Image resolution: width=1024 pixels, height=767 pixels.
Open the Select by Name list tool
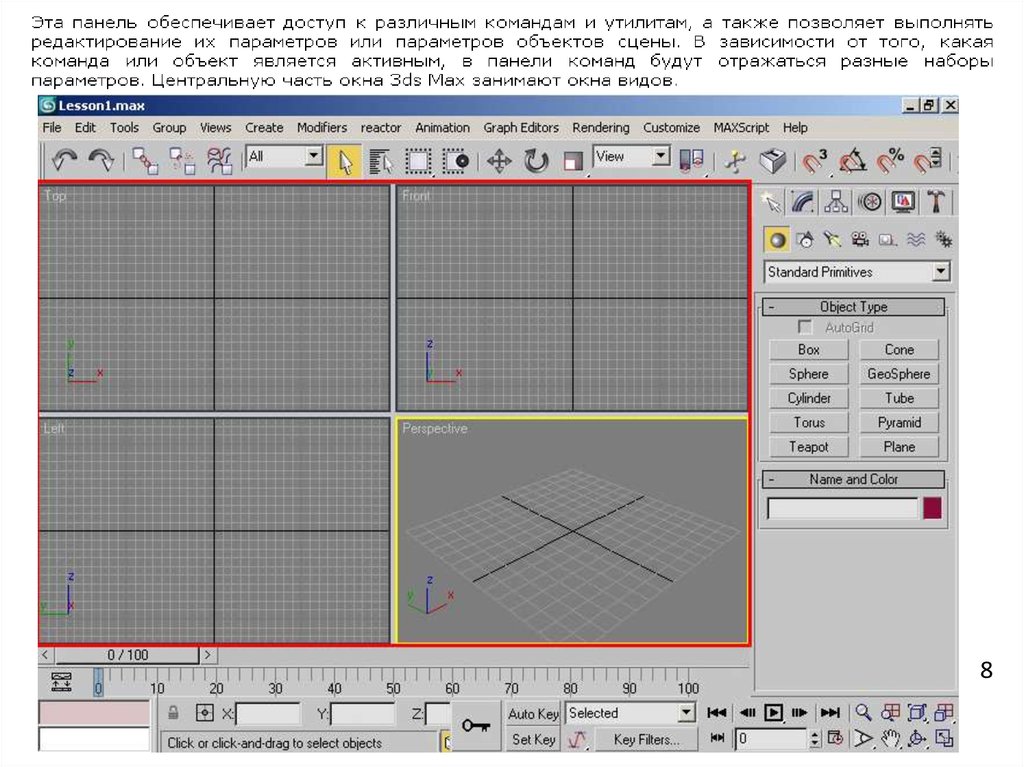pos(380,160)
